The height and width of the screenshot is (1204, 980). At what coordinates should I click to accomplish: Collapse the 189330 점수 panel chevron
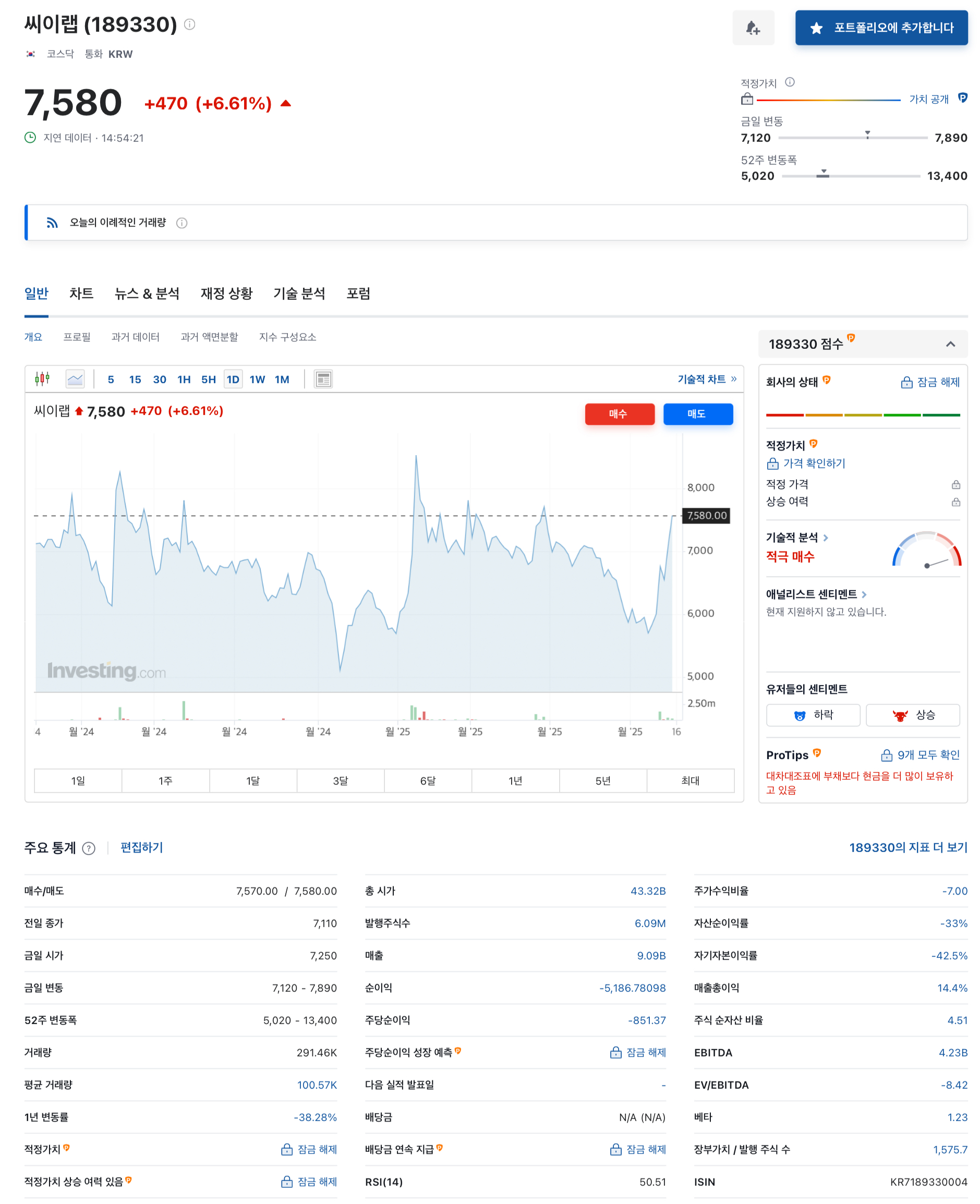[951, 344]
